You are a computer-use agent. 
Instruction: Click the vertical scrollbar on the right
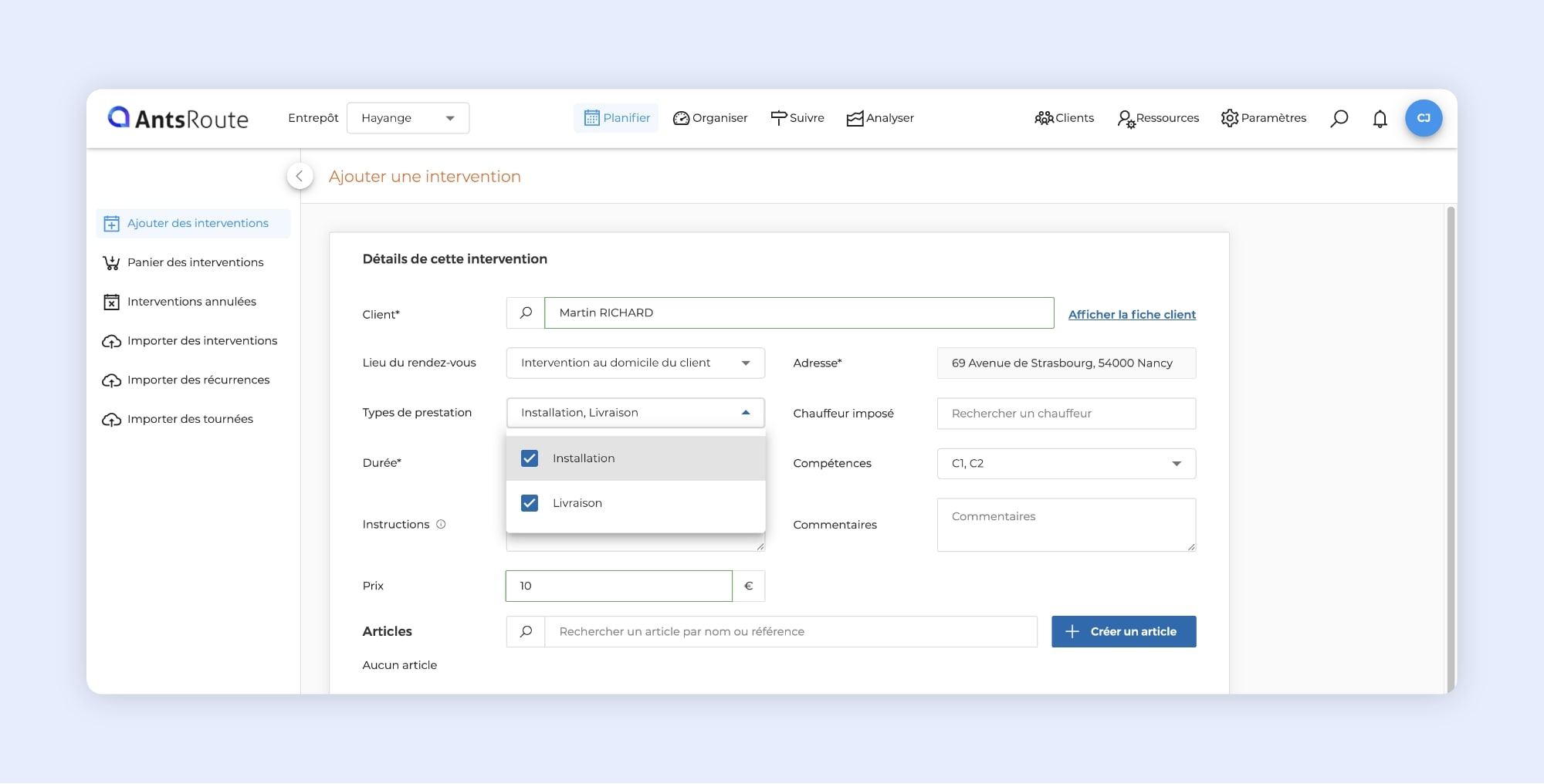pyautogui.click(x=1450, y=448)
